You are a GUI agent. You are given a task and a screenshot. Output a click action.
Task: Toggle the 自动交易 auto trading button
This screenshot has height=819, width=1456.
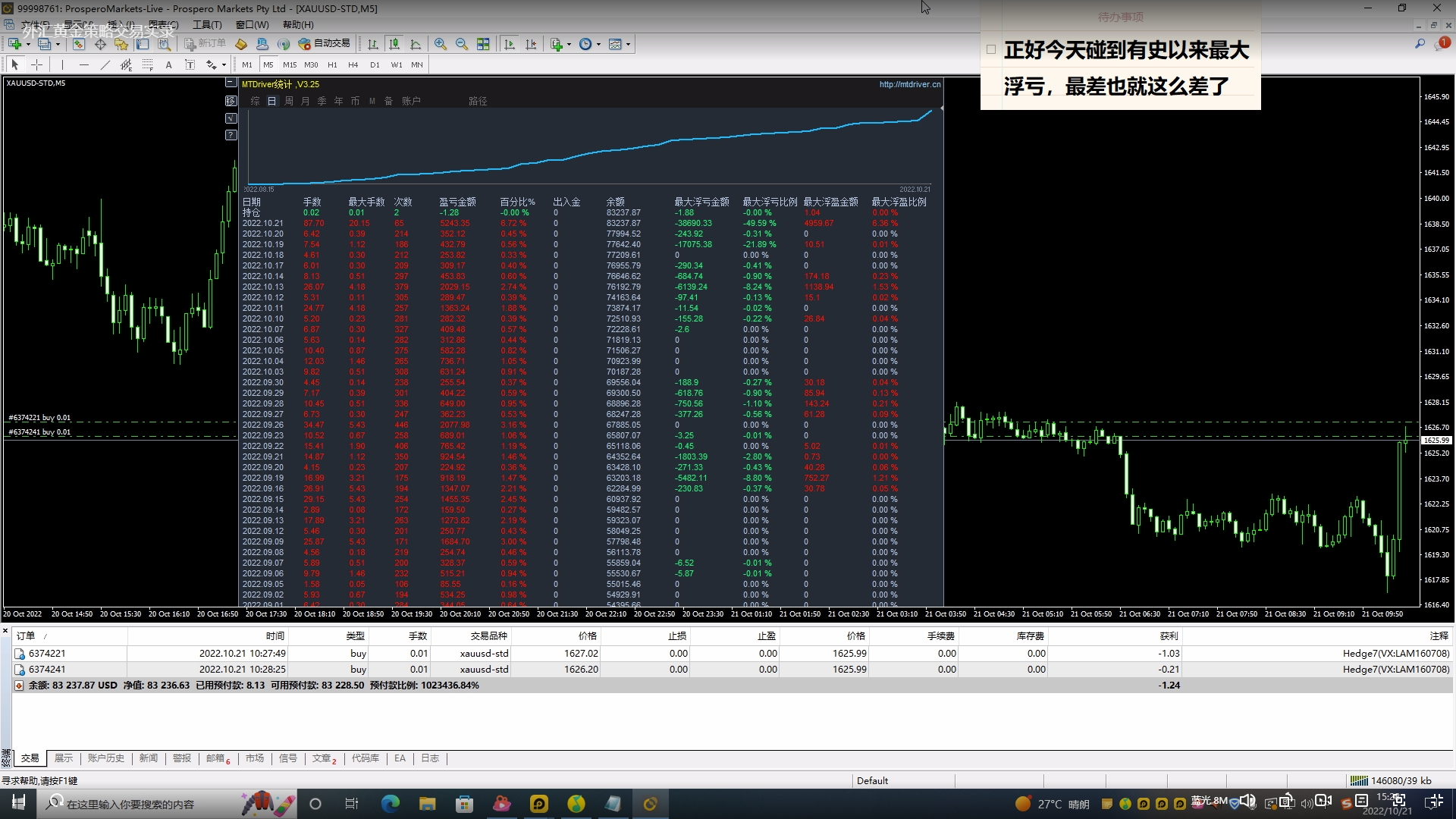click(x=325, y=44)
